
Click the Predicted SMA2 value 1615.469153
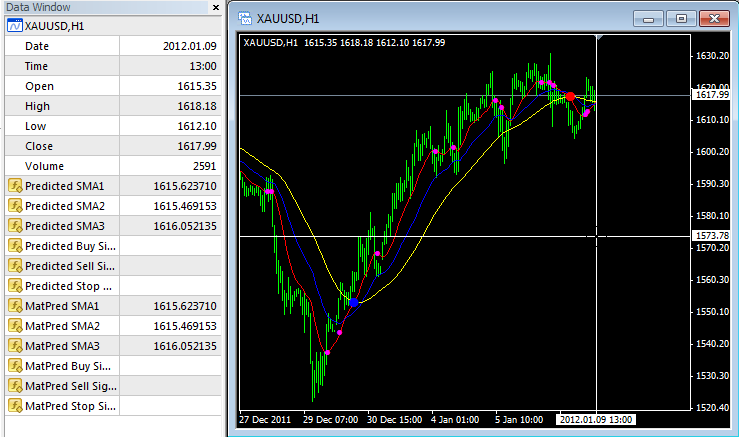point(185,206)
